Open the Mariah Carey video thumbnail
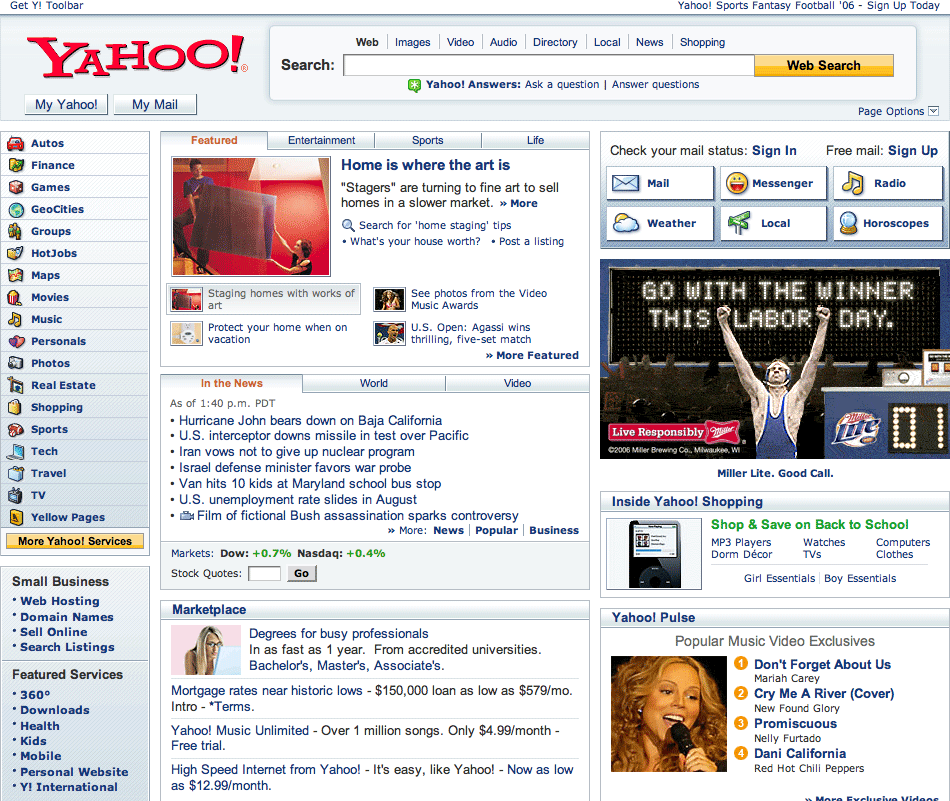950x801 pixels. coord(668,714)
